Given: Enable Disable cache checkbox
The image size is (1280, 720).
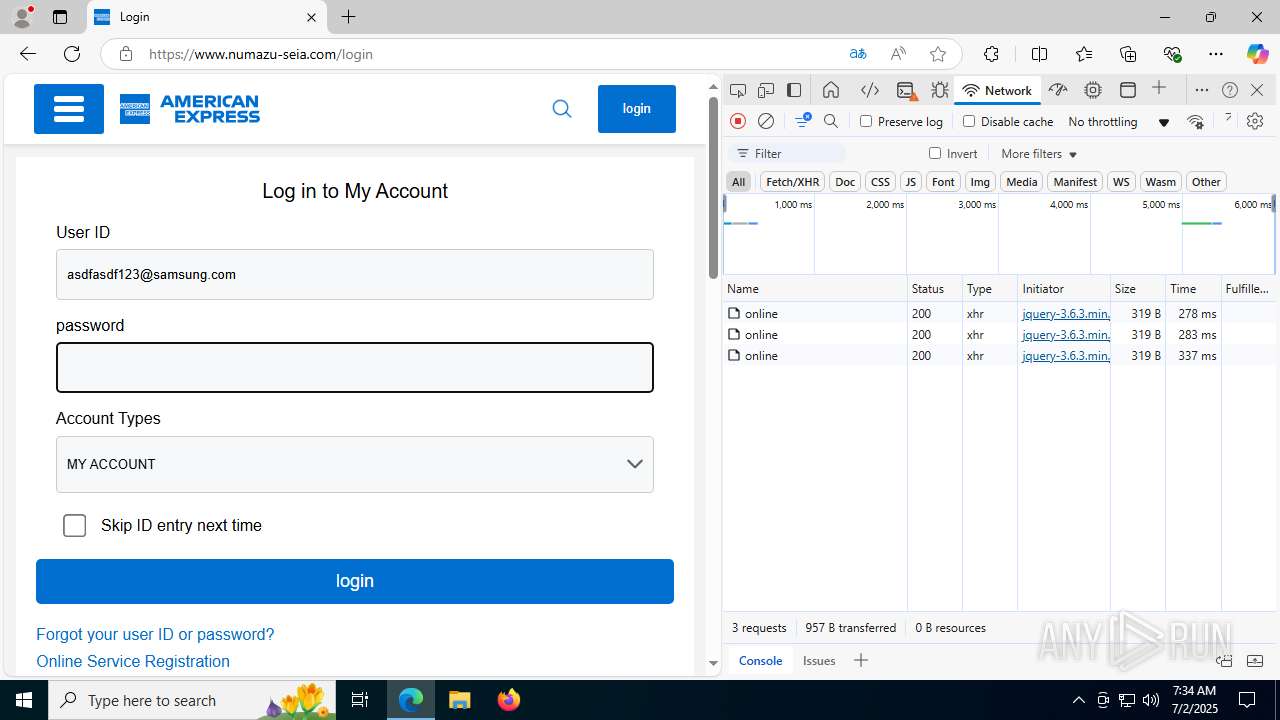Looking at the screenshot, I should 969,121.
